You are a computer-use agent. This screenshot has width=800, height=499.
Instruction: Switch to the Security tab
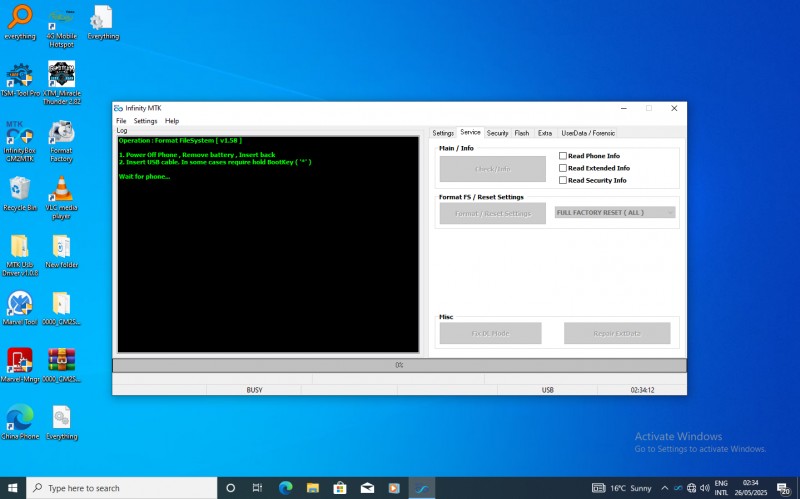tap(497, 133)
